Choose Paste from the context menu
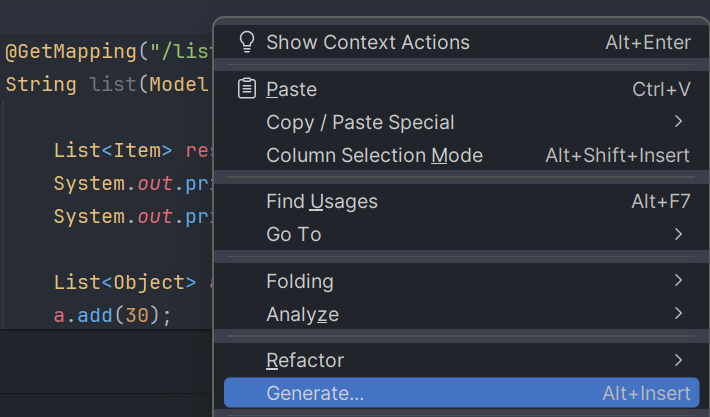This screenshot has height=417, width=710. click(292, 89)
